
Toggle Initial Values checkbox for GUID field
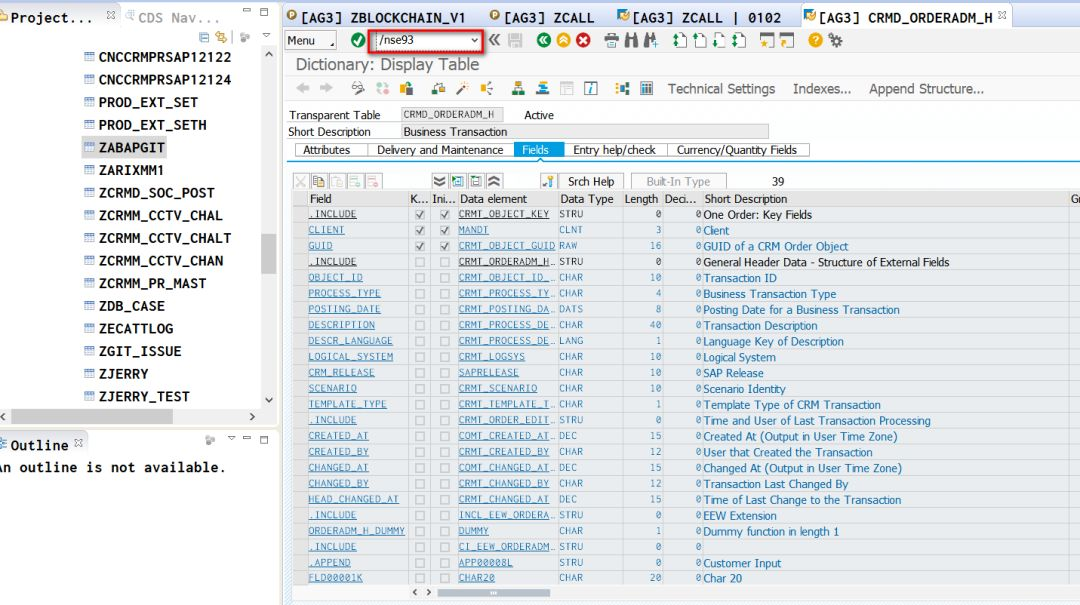[x=444, y=246]
